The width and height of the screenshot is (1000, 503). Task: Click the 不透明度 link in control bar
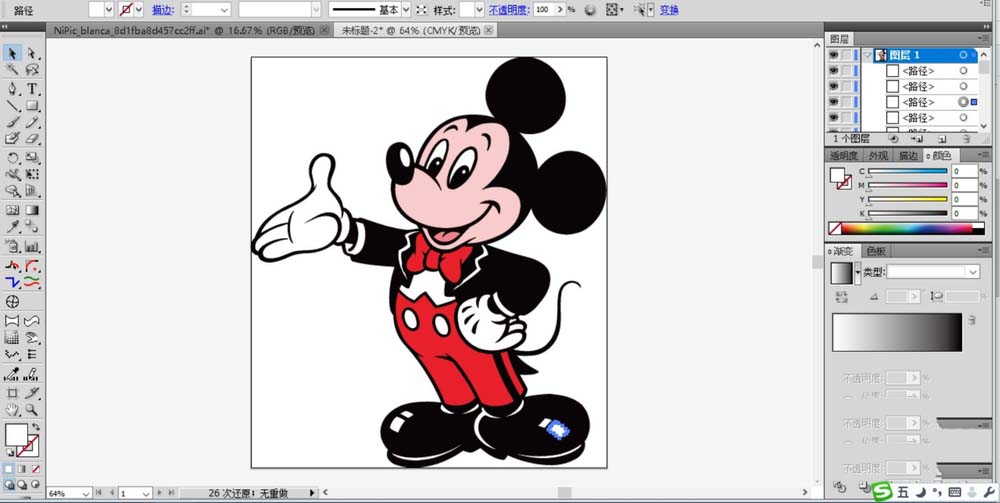tap(508, 10)
